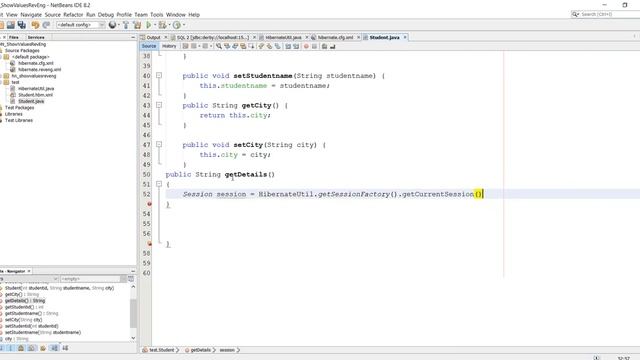Screen dimensions: 640x360
Task: Click the Navigator filter options icon beside name filter
Action: click(x=131, y=279)
